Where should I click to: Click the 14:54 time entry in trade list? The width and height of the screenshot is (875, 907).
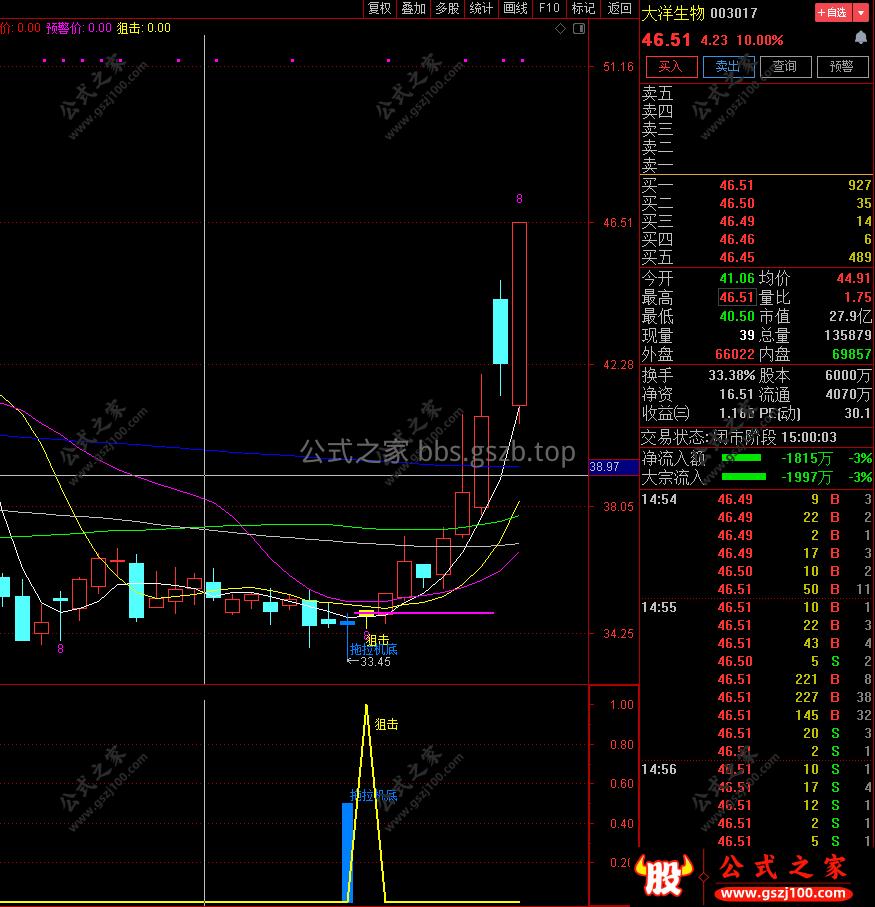659,499
